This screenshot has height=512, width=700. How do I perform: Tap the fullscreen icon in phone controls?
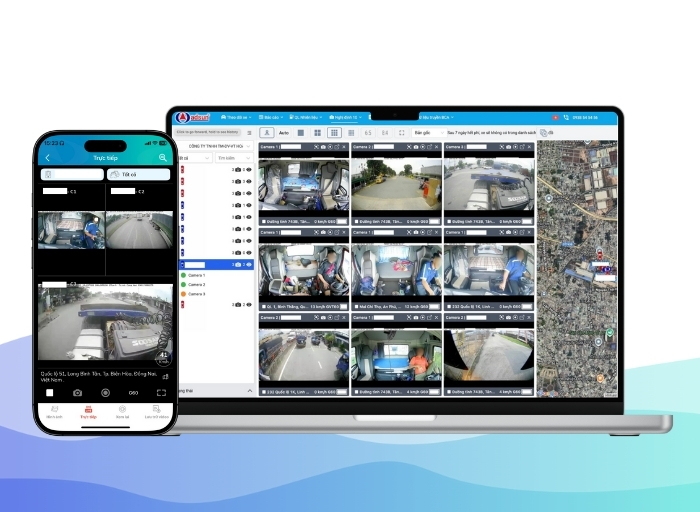pyautogui.click(x=160, y=393)
